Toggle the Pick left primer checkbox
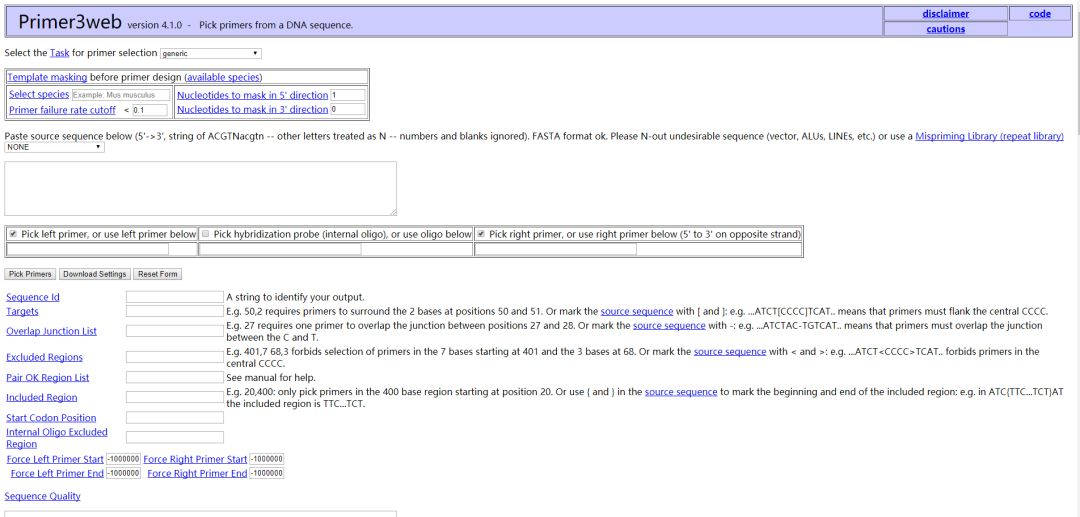 click(13, 234)
